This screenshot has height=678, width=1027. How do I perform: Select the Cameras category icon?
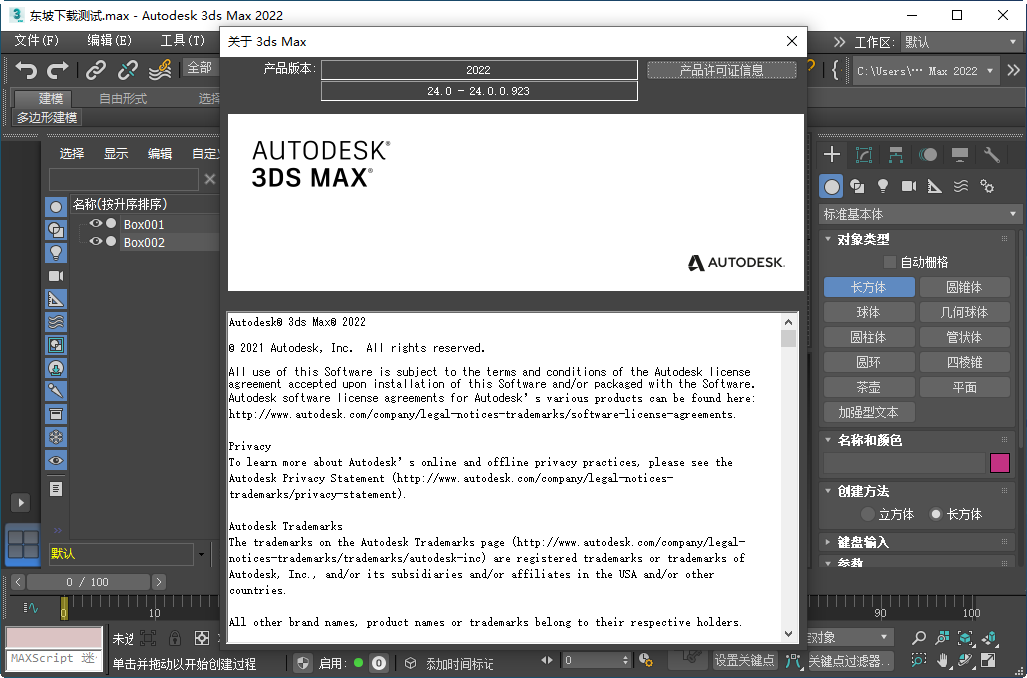(x=910, y=185)
